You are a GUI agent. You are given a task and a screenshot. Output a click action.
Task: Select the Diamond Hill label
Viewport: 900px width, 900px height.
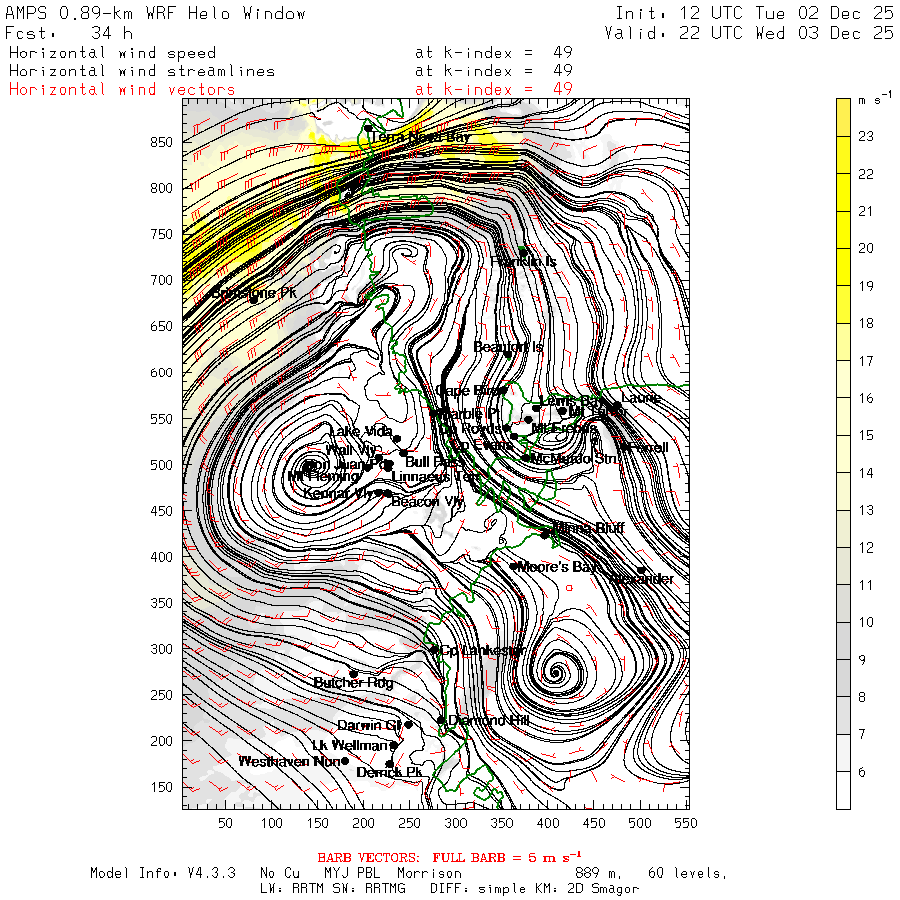click(488, 720)
